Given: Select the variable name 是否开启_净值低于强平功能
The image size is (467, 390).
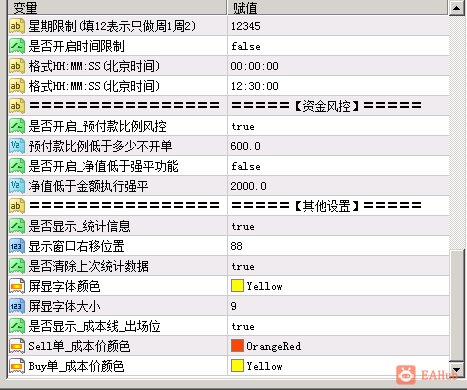Looking at the screenshot, I should pos(103,166).
